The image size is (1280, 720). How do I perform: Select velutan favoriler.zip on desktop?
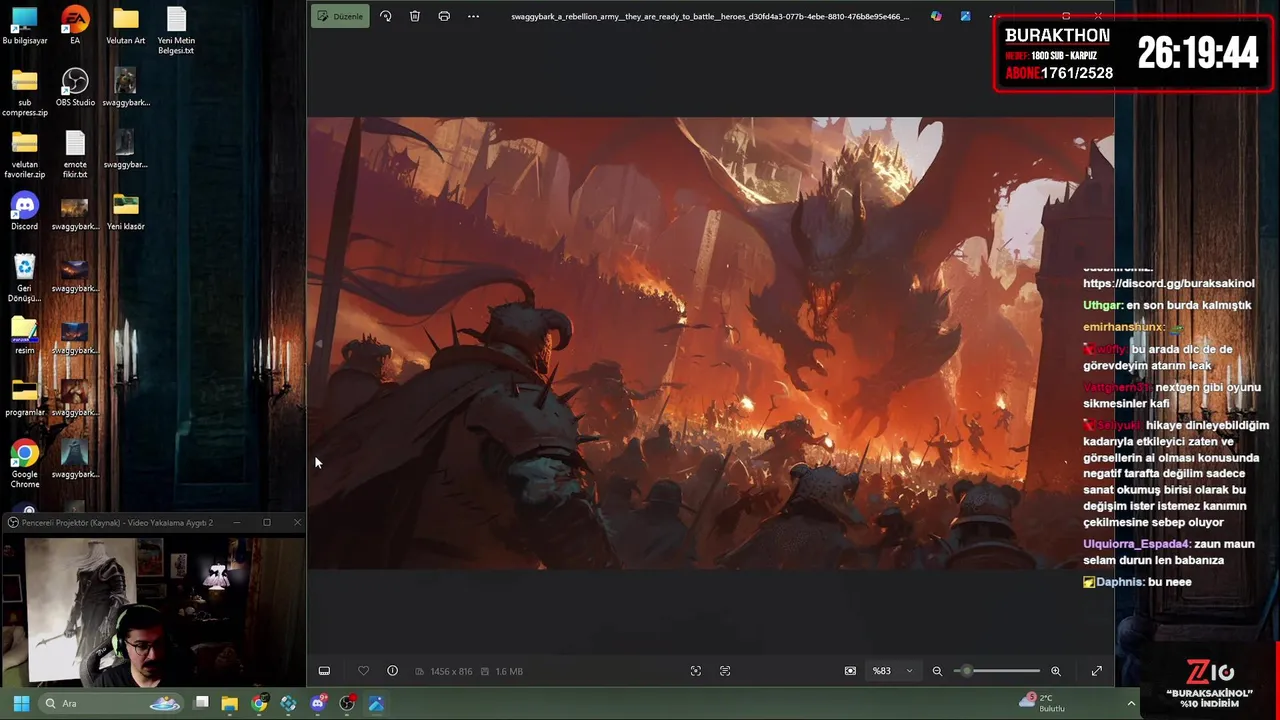[25, 155]
